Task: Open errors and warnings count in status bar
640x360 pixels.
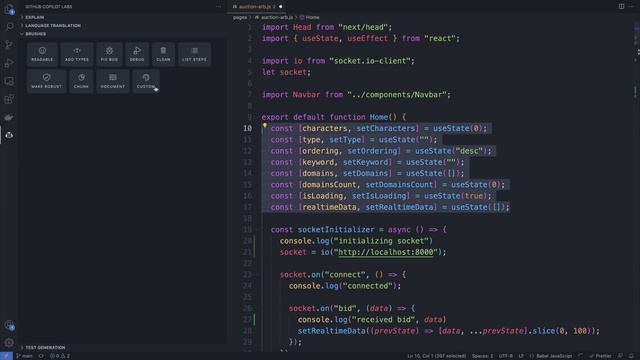Action: click(60, 356)
